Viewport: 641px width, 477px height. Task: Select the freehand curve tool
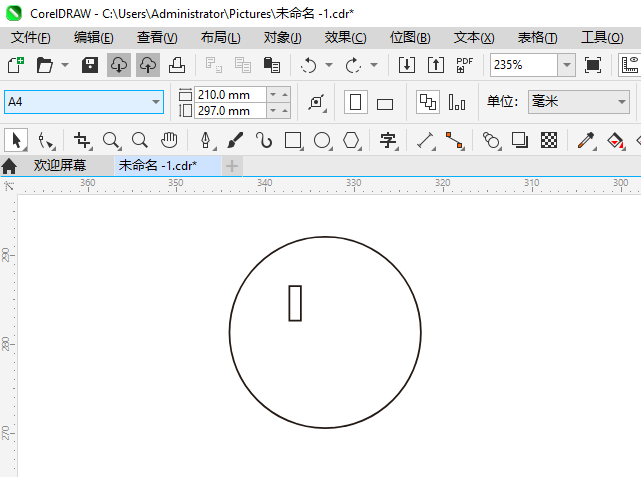pos(264,140)
